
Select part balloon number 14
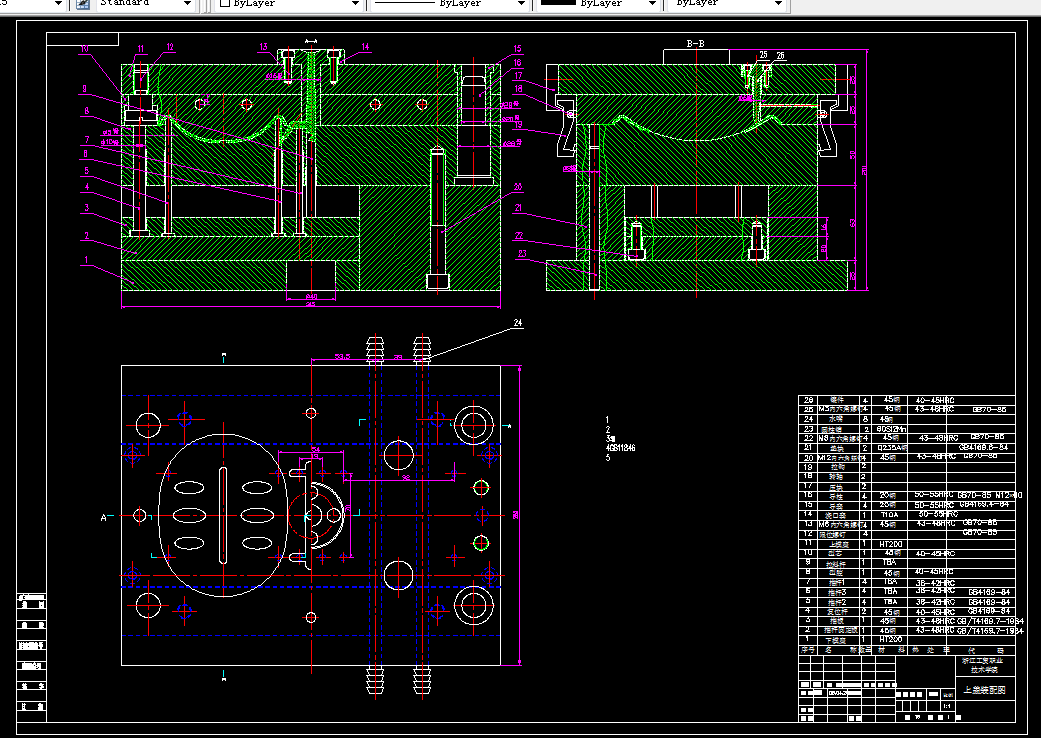[365, 46]
